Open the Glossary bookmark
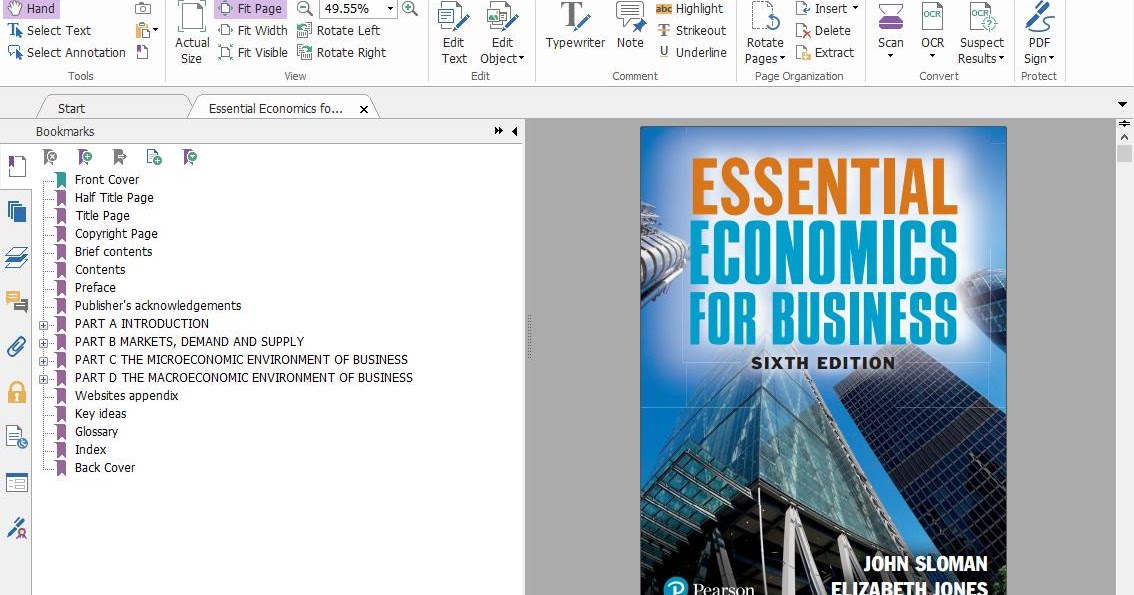1134x595 pixels. point(96,432)
